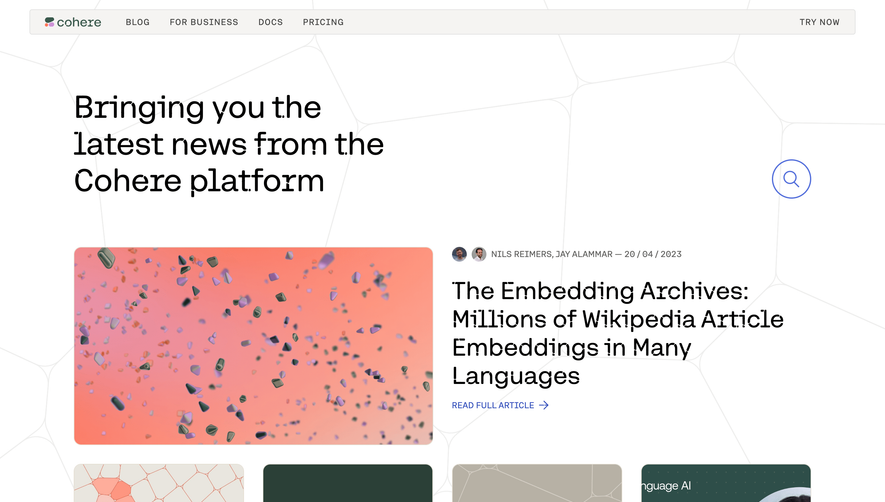This screenshot has width=885, height=502.
Task: Open search with the magnifier icon
Action: click(x=791, y=179)
